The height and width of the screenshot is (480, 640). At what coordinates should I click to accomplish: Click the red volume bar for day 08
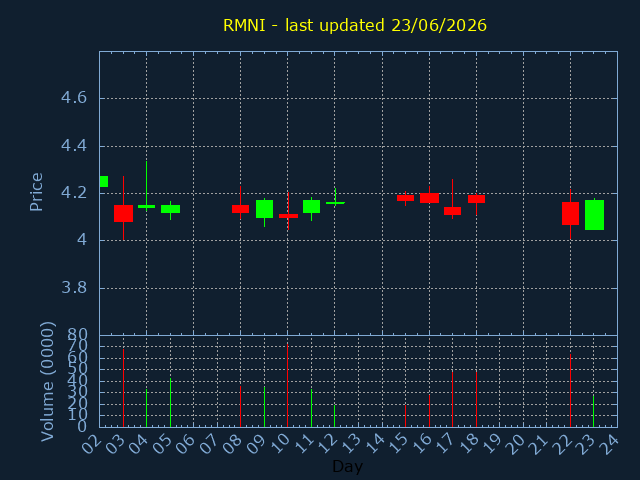pyautogui.click(x=240, y=407)
